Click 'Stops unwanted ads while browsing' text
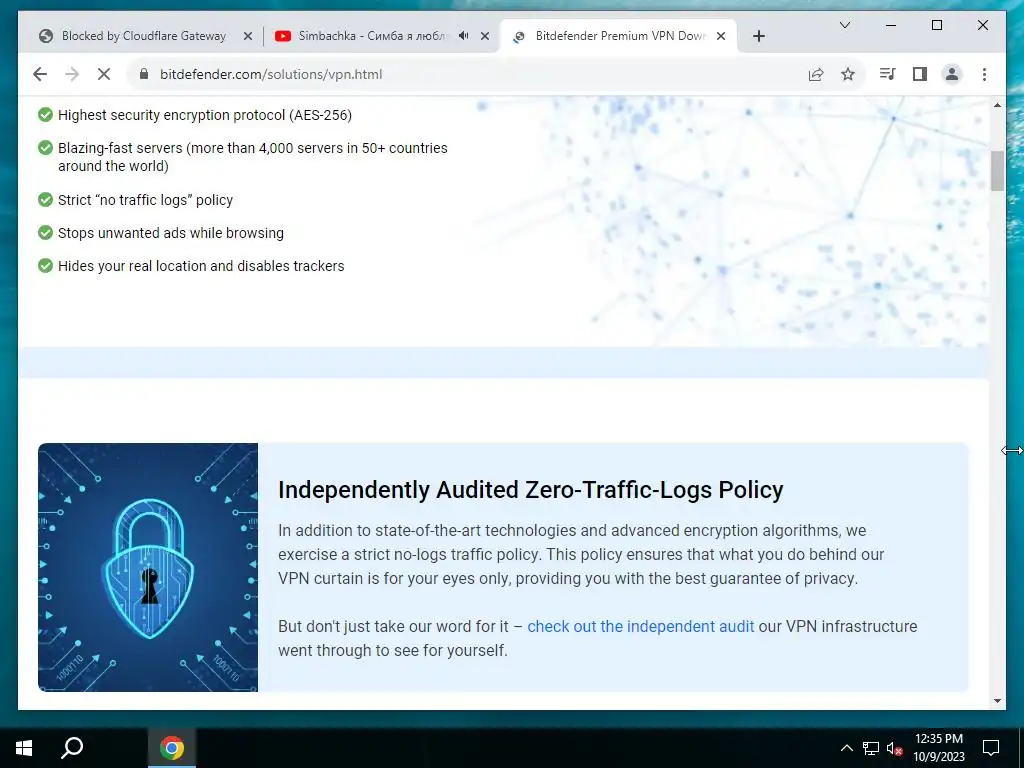1024x768 pixels. point(170,233)
